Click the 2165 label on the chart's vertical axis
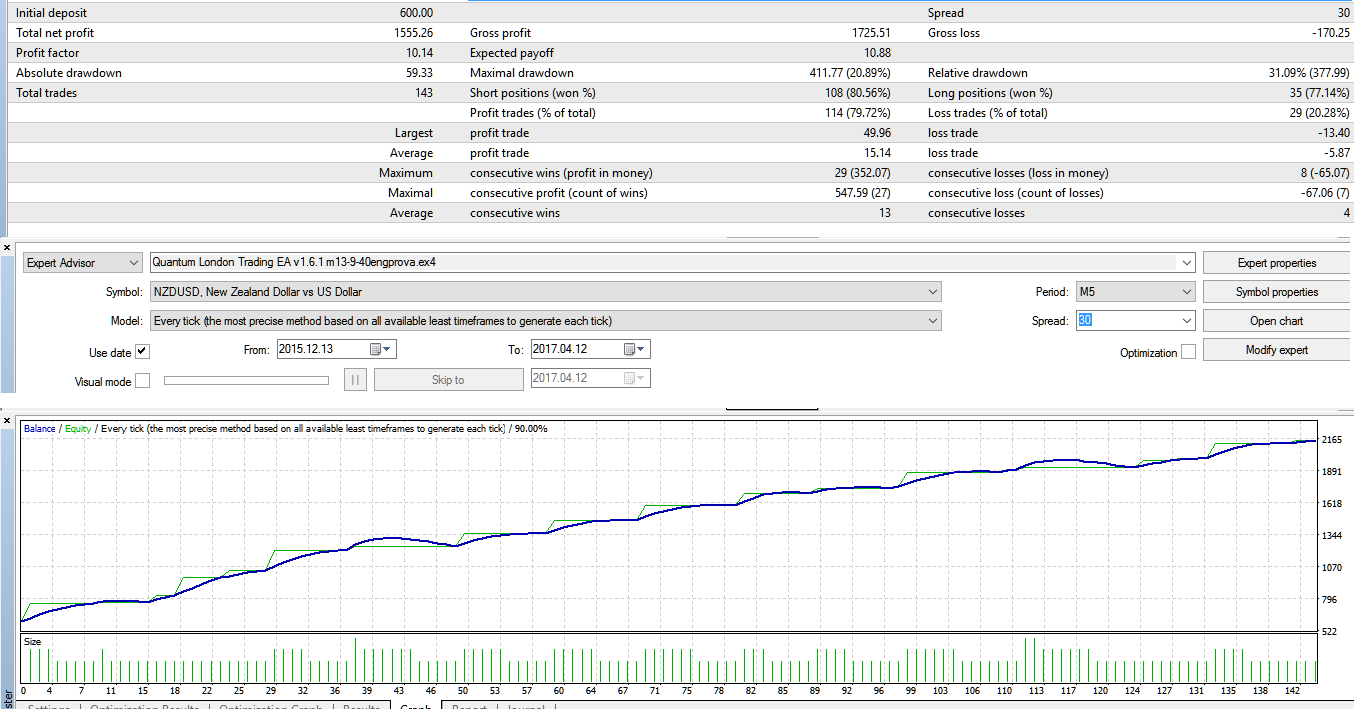The image size is (1354, 718). (x=1332, y=440)
